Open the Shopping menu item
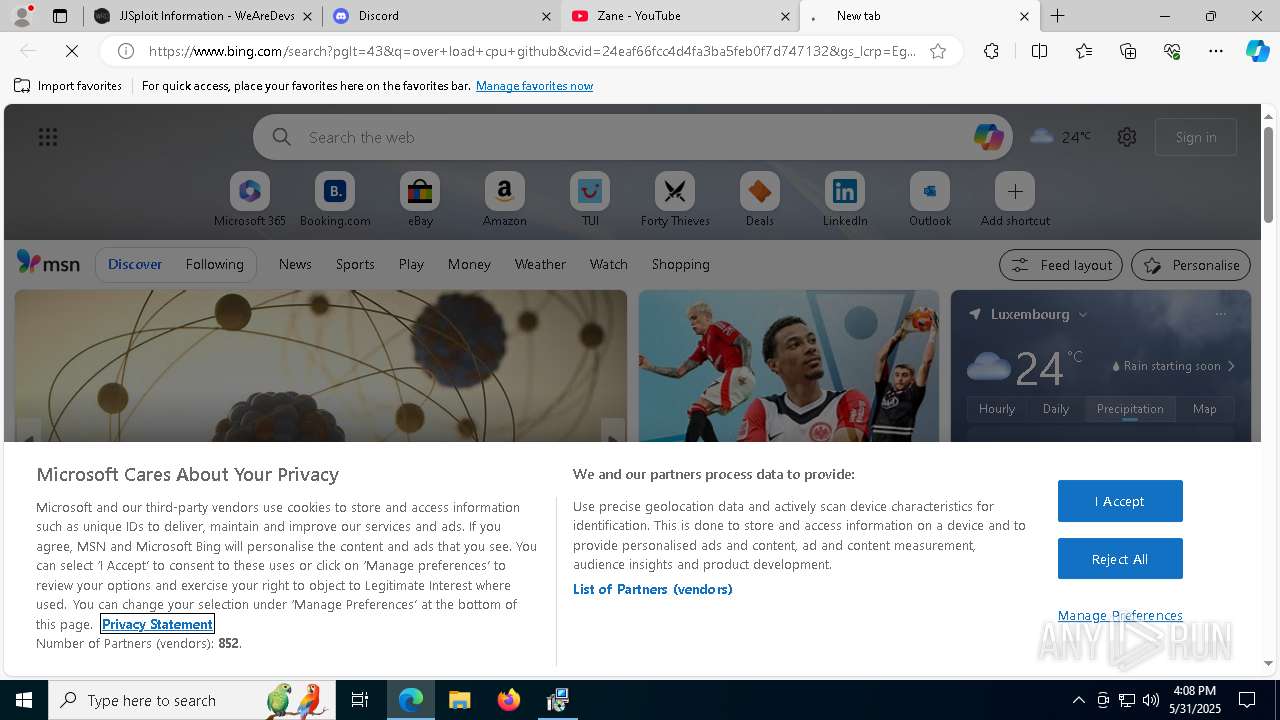Viewport: 1280px width, 720px height. point(680,264)
